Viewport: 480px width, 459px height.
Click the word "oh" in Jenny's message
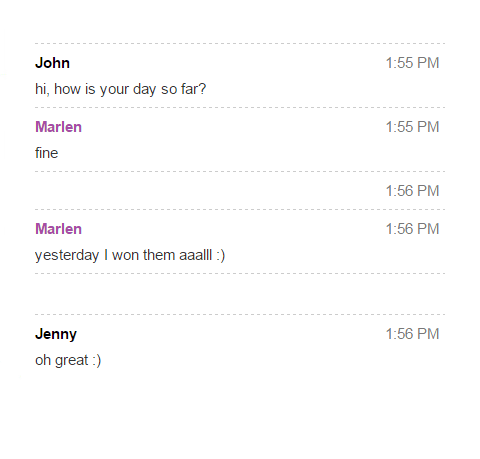point(43,360)
